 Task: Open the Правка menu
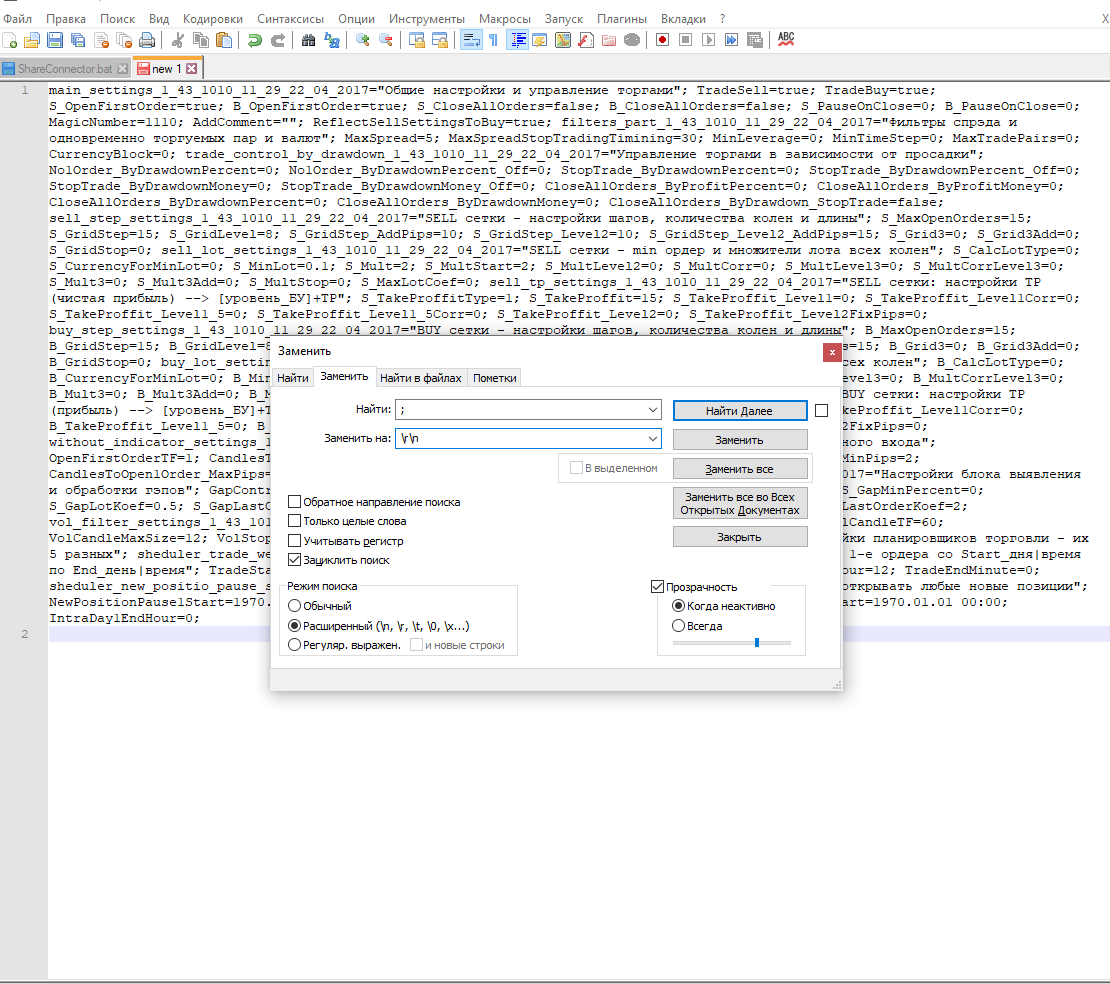point(66,18)
